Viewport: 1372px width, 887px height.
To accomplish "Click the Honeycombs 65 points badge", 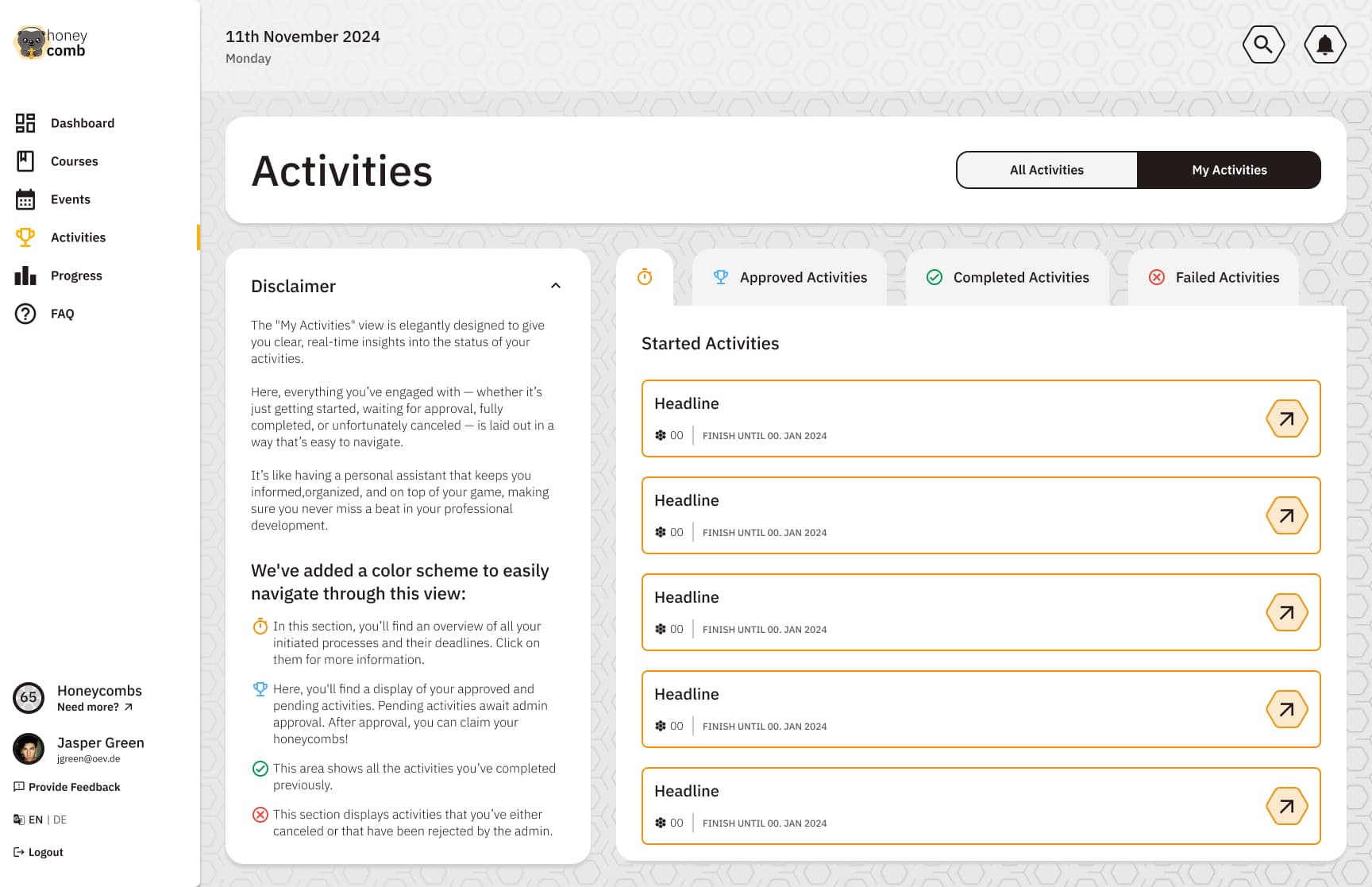I will tap(29, 697).
